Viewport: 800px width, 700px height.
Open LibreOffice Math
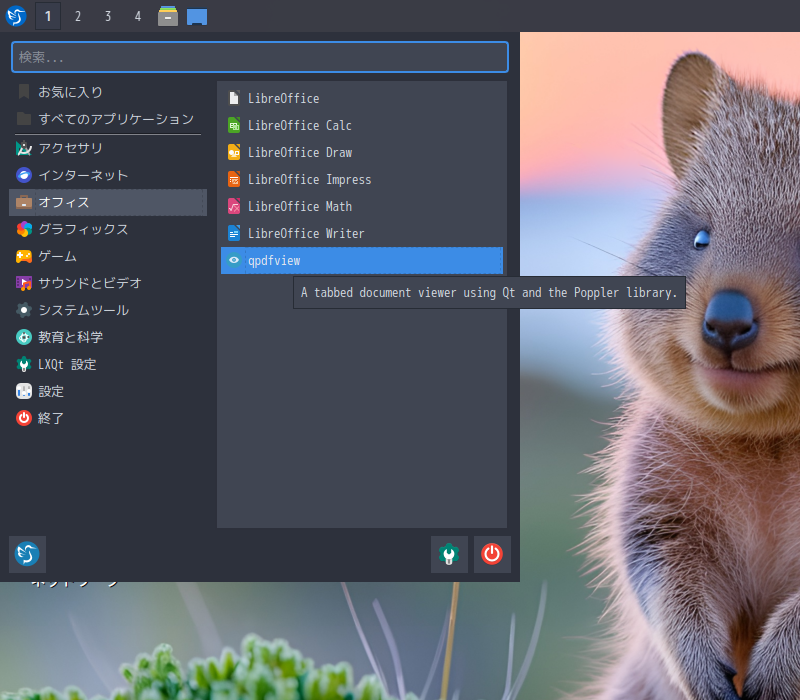tap(299, 207)
